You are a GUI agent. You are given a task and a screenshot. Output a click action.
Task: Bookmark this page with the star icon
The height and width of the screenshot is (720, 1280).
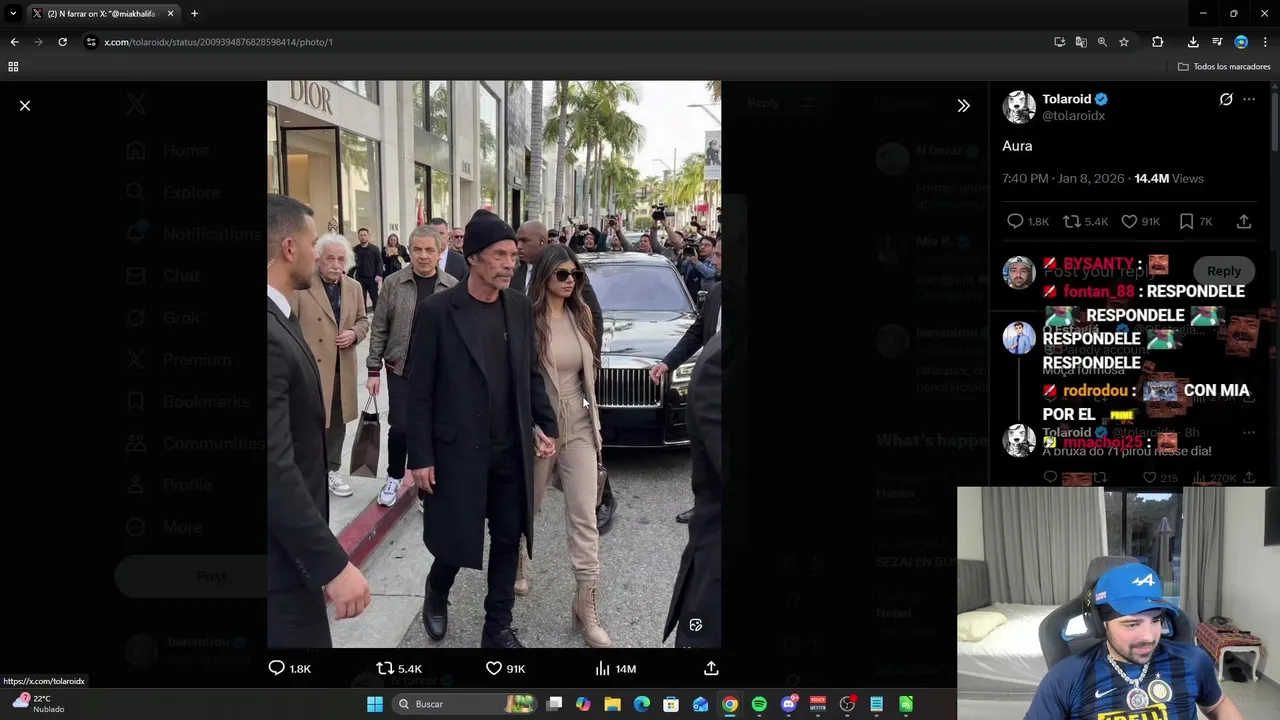pyautogui.click(x=1124, y=42)
